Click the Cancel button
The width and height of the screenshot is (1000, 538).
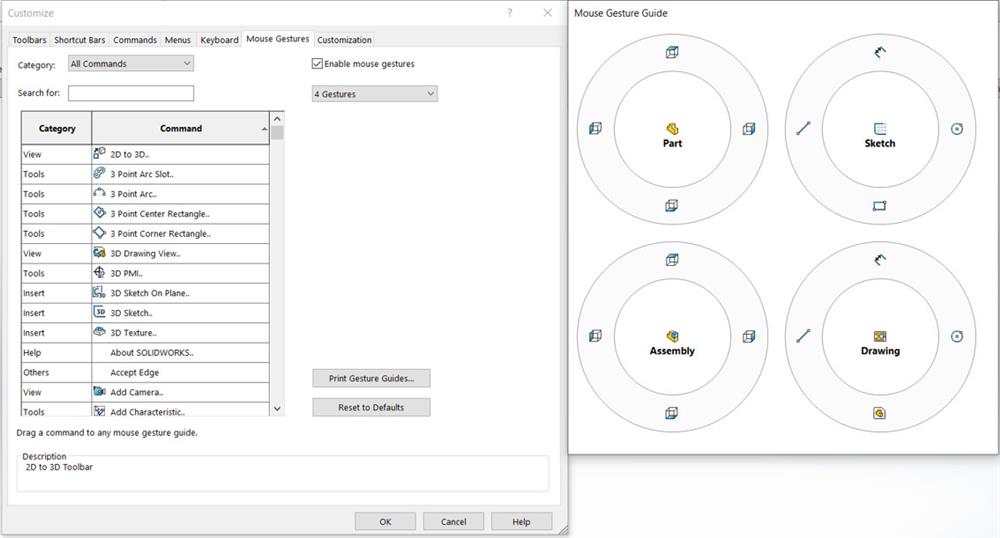click(453, 521)
